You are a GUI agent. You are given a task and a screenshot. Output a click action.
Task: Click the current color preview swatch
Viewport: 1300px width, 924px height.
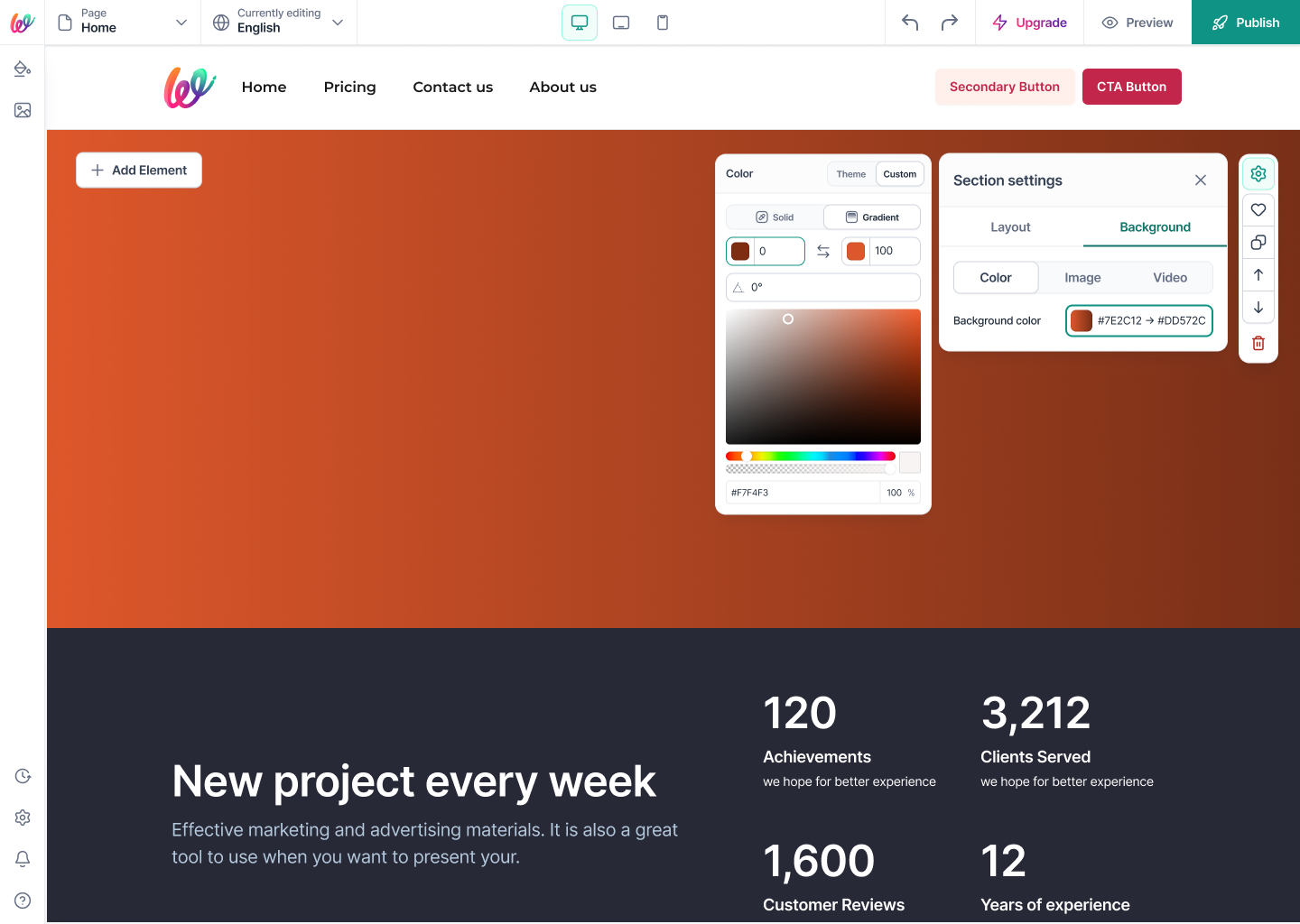(x=910, y=463)
